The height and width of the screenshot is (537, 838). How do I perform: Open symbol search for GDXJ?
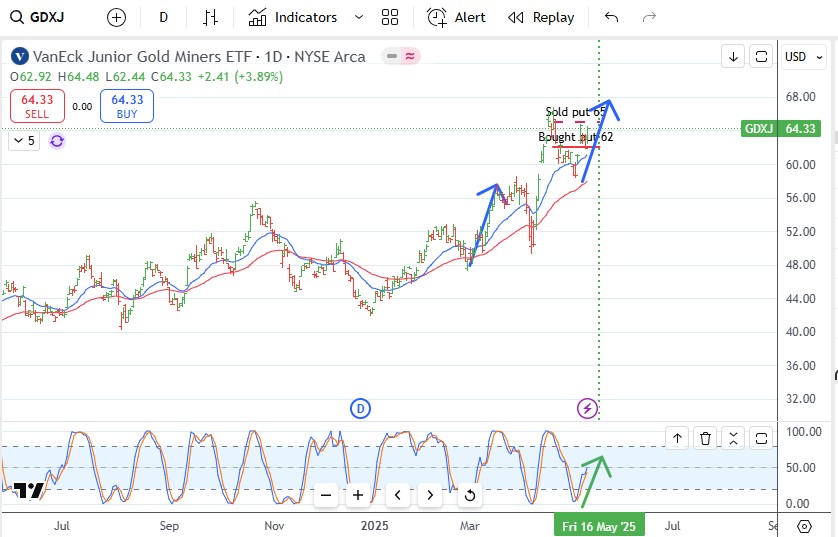click(x=37, y=17)
